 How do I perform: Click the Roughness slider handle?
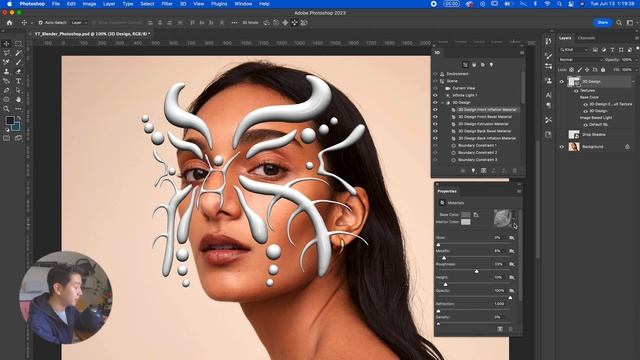tap(476, 271)
